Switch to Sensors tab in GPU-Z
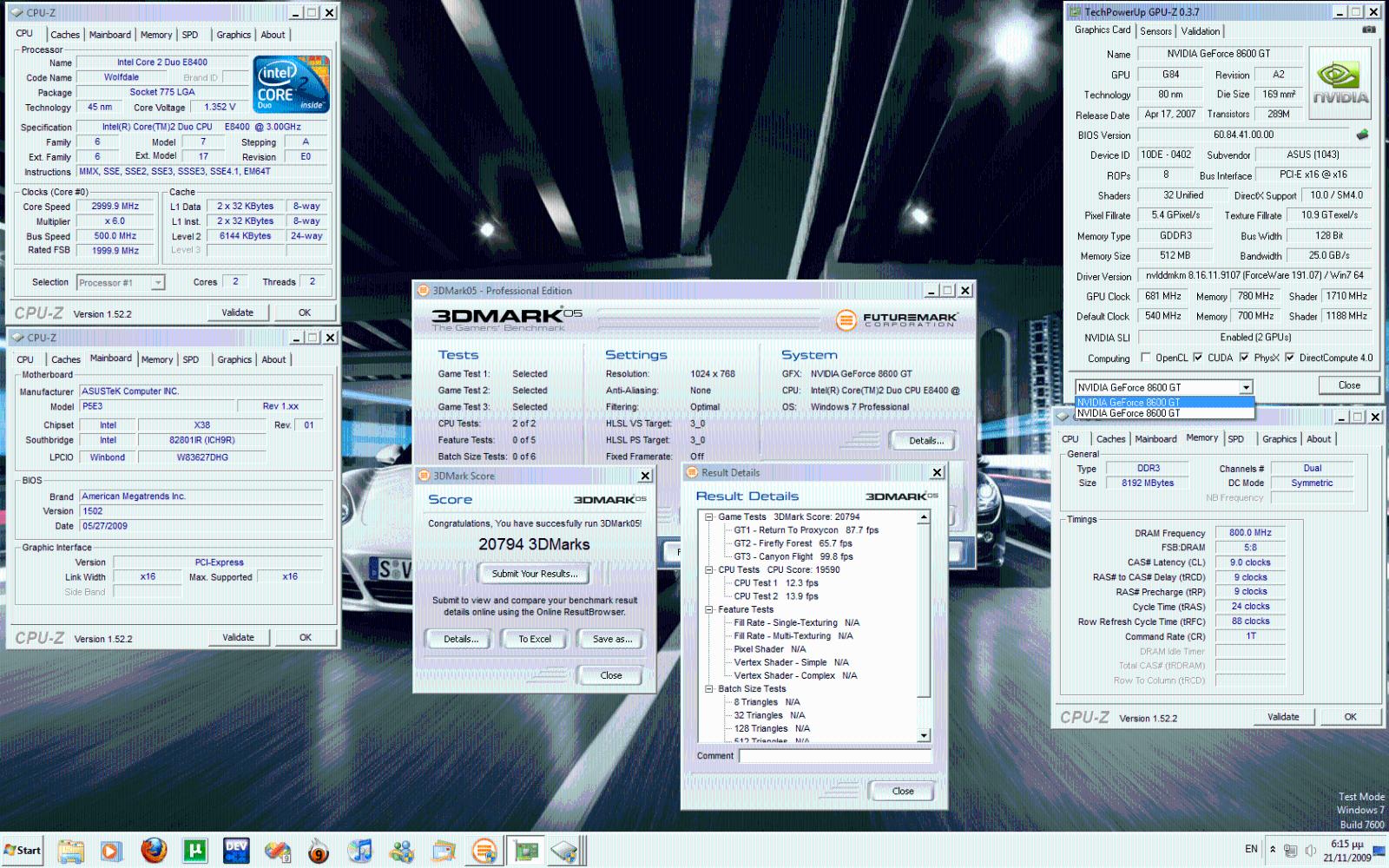This screenshot has width=1389, height=868. pos(1155,31)
